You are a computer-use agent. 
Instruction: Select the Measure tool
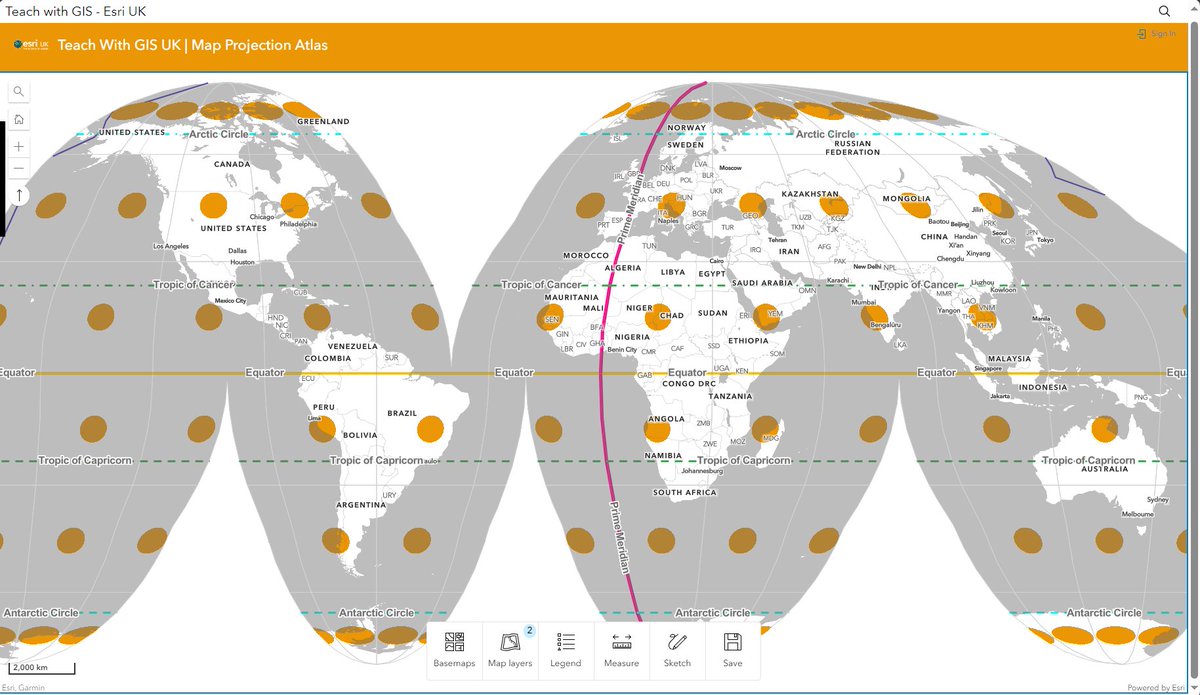coord(622,651)
